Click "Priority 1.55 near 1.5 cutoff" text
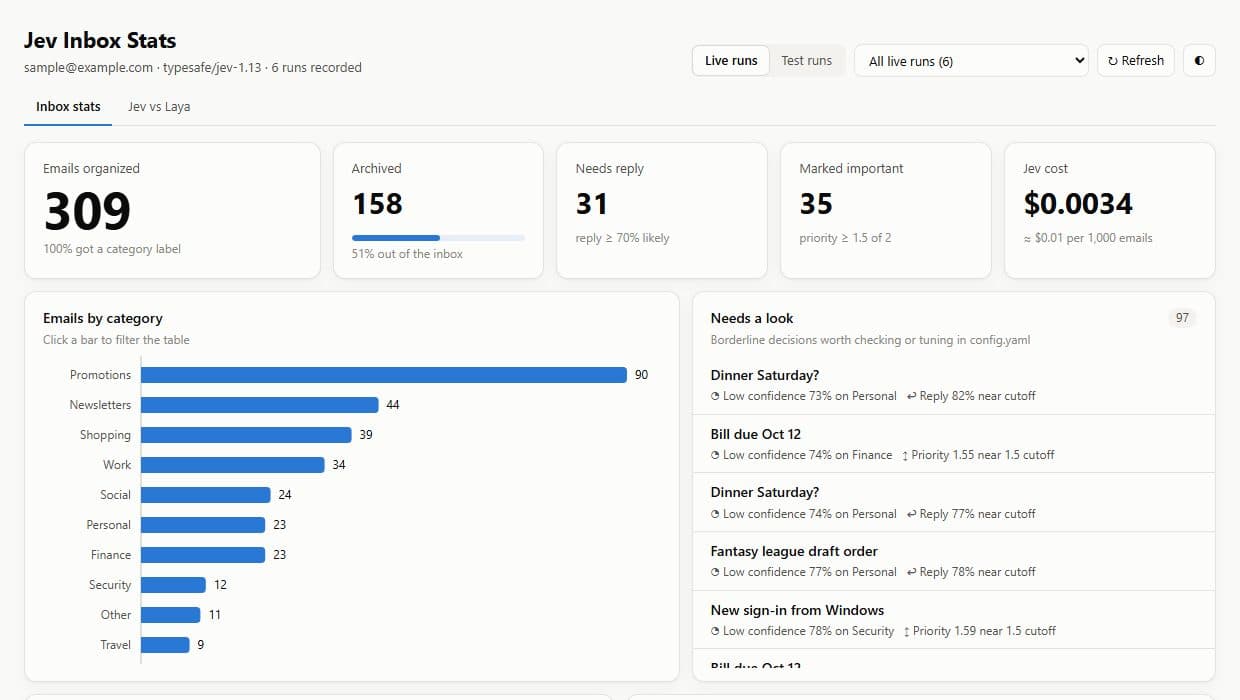This screenshot has width=1240, height=700. 977,455
